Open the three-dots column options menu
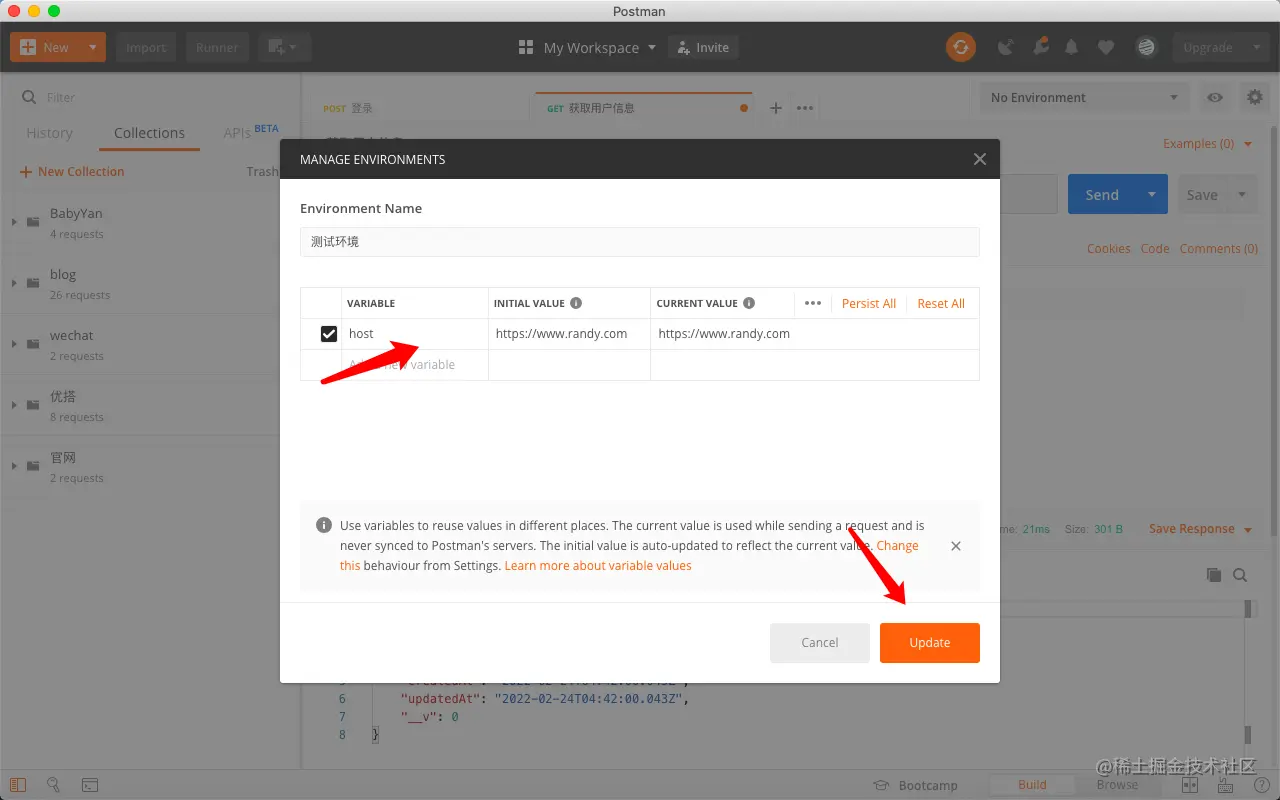Screen dimensions: 1280x800 click(813, 303)
